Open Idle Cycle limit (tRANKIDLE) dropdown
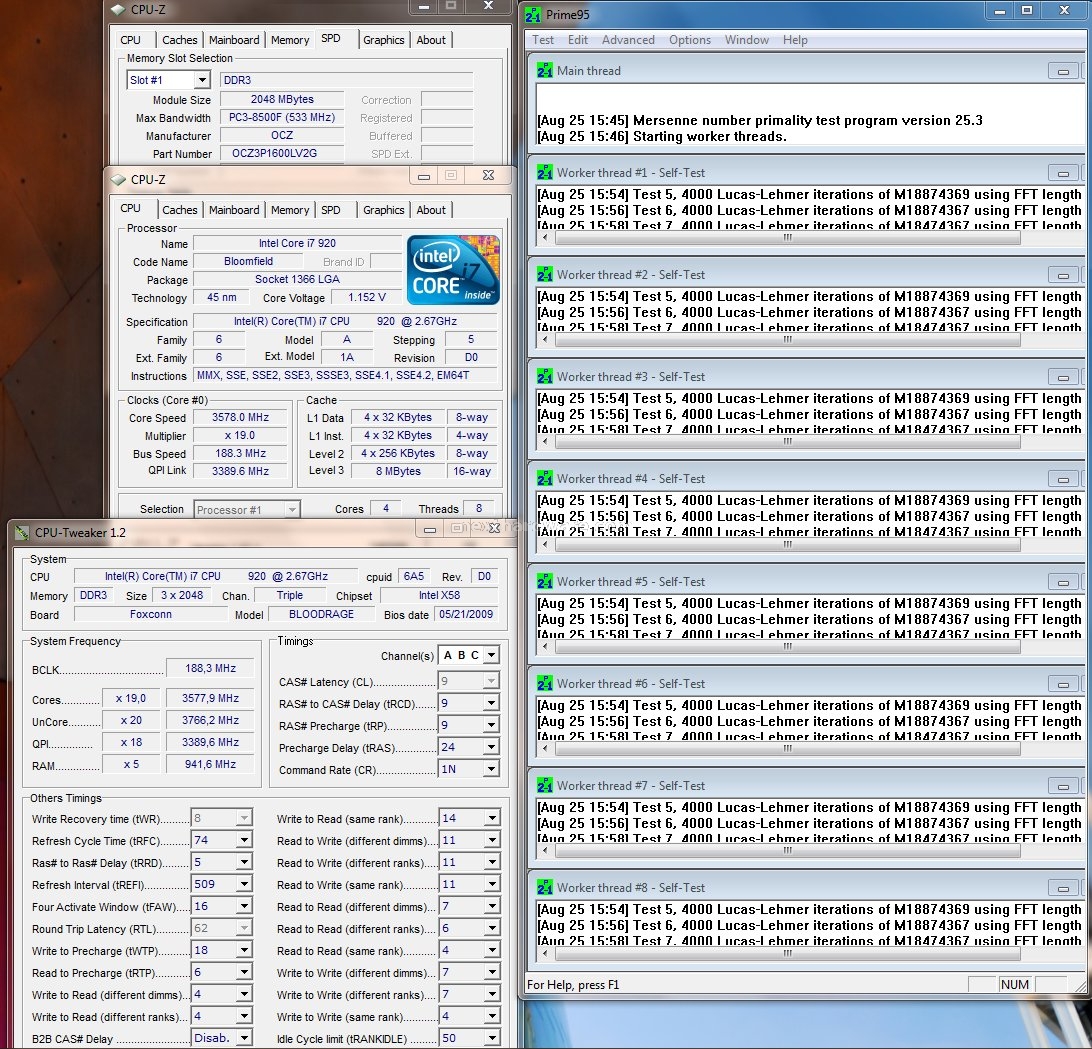 [x=492, y=1038]
